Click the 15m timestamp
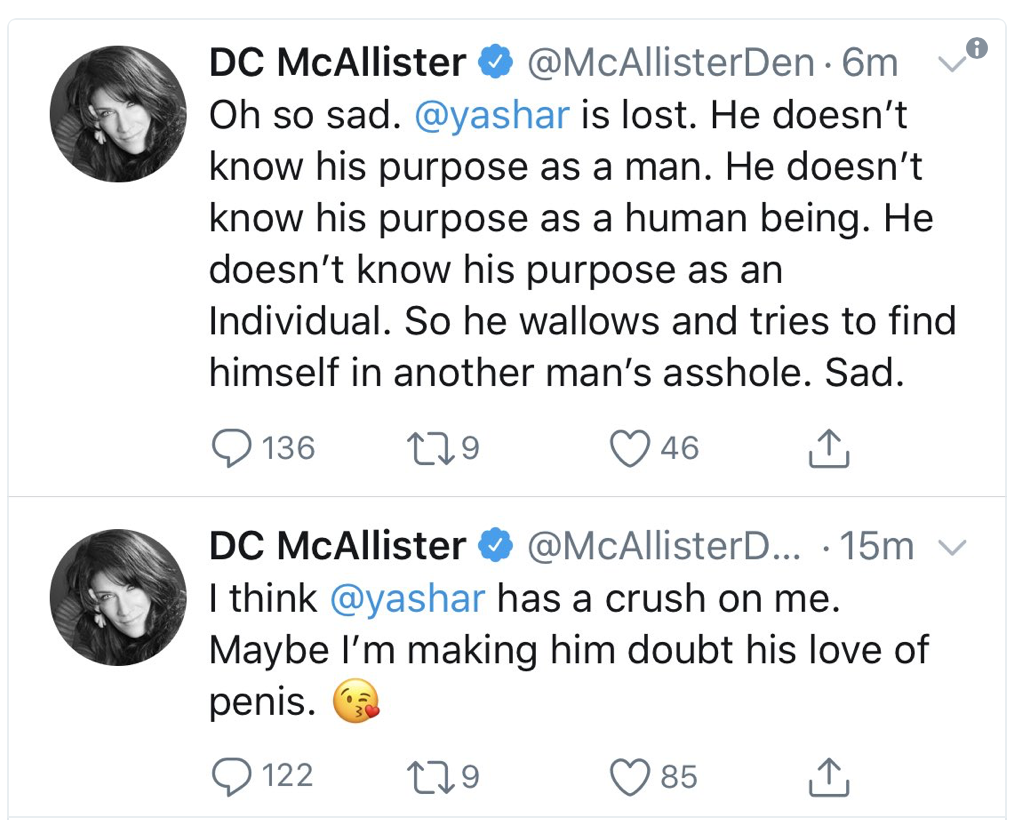 coord(877,546)
